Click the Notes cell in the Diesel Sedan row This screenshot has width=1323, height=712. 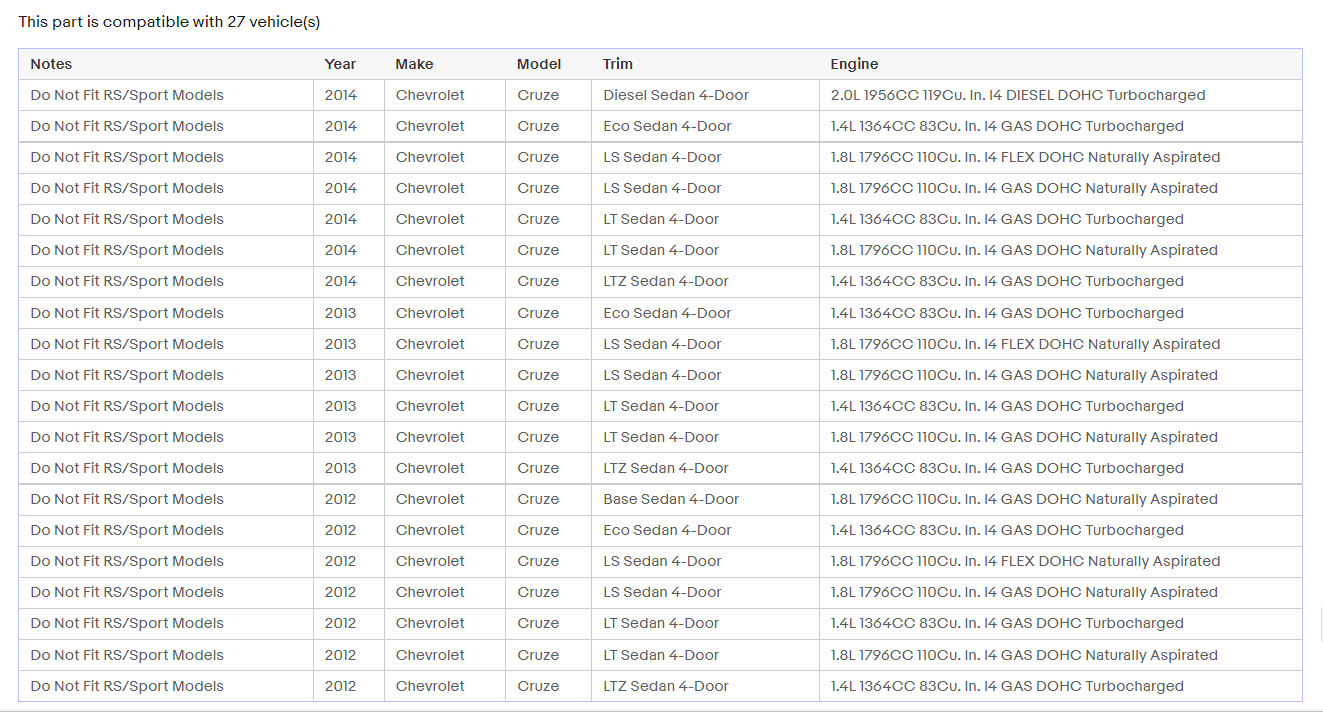(x=127, y=95)
